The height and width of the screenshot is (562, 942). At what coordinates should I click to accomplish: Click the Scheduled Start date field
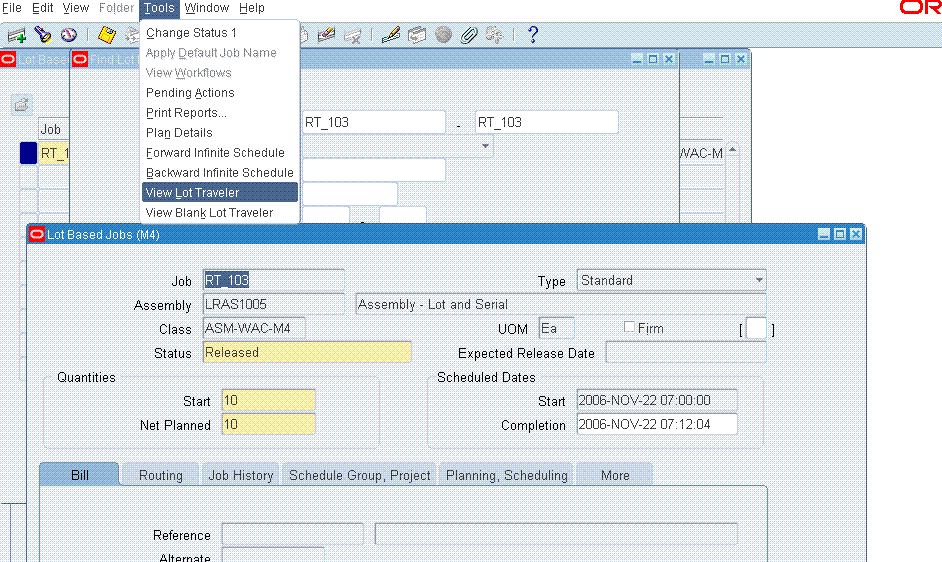pyautogui.click(x=657, y=400)
